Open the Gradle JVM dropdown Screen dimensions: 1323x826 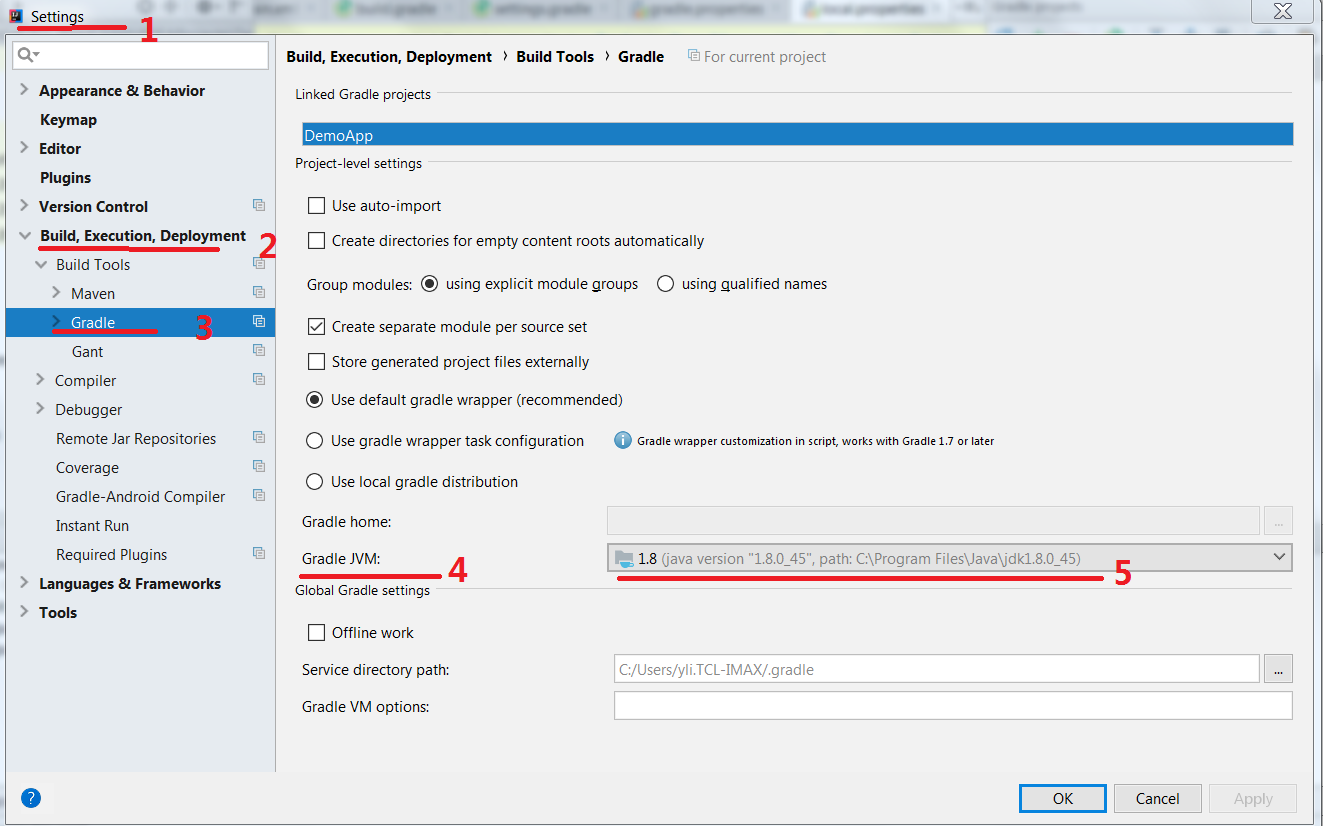click(x=1280, y=557)
